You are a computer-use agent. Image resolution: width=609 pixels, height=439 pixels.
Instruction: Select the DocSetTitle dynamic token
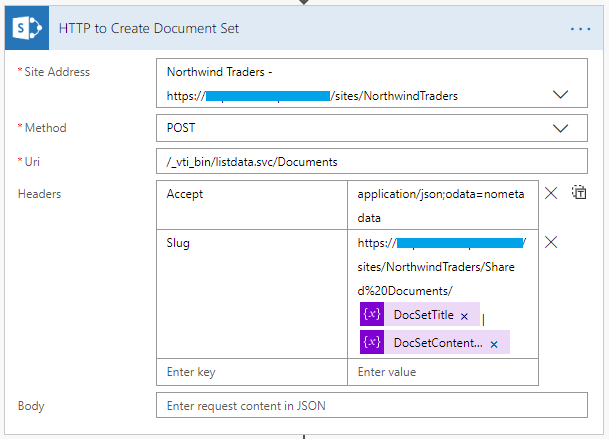pyautogui.click(x=423, y=315)
